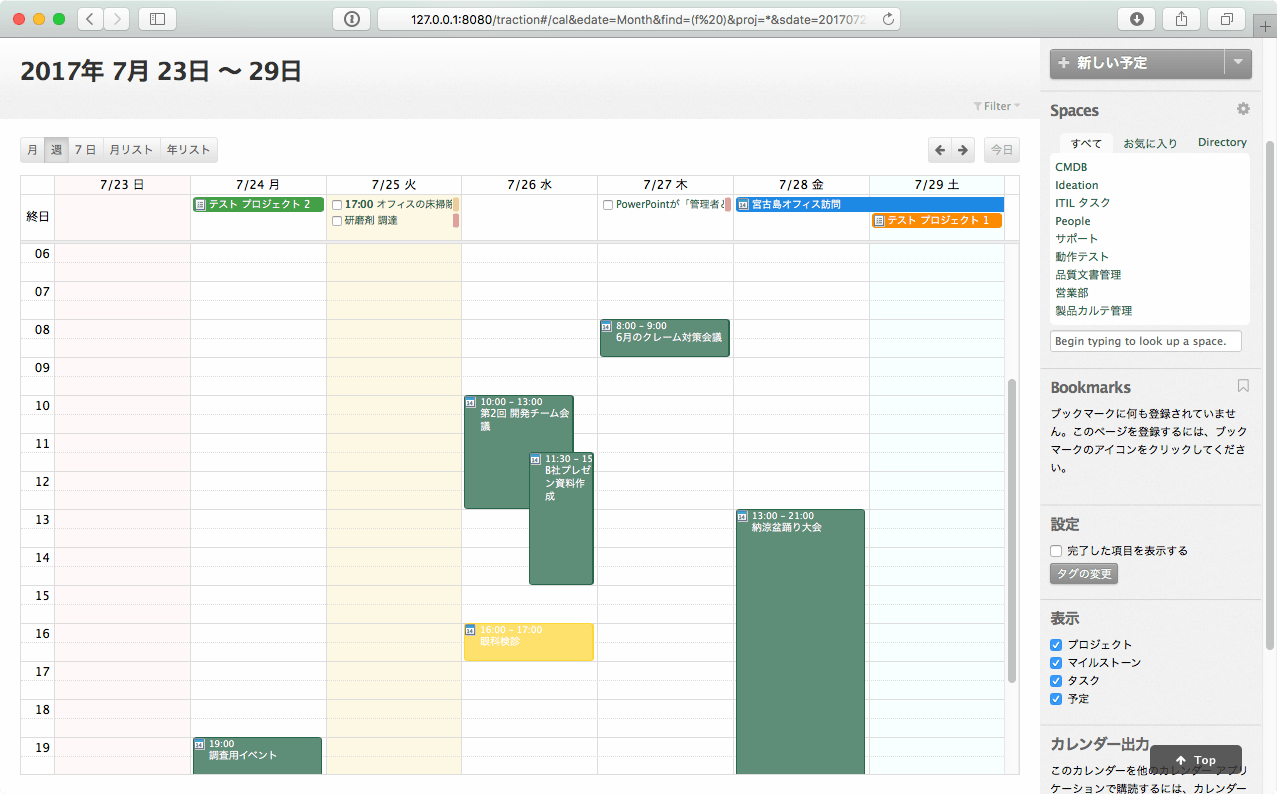Click the calendar grid vertical scrollbar
This screenshot has width=1277, height=794.
(1011, 530)
